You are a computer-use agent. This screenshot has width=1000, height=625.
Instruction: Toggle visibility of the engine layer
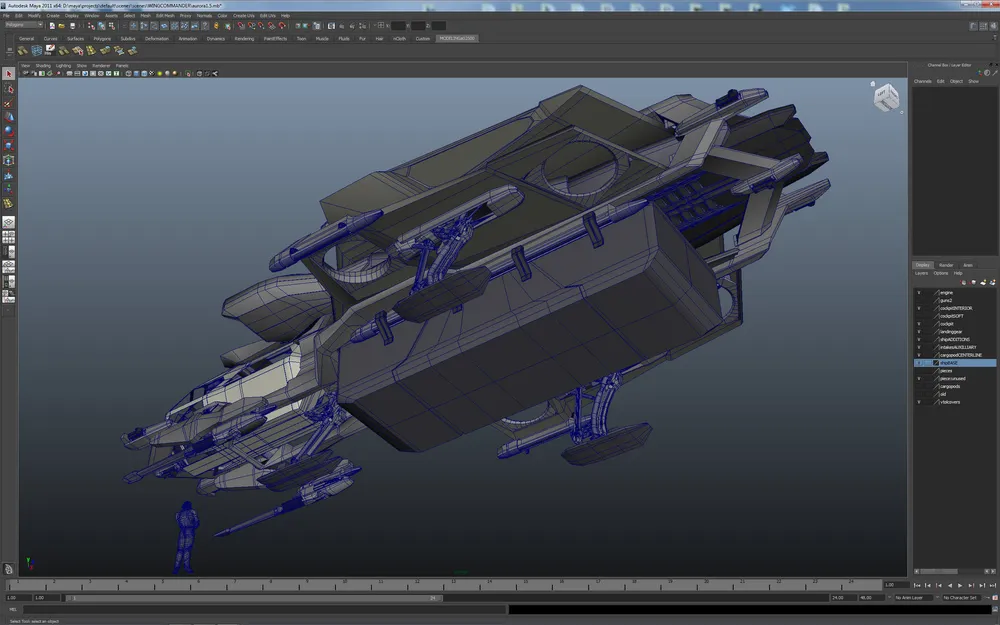(919, 293)
